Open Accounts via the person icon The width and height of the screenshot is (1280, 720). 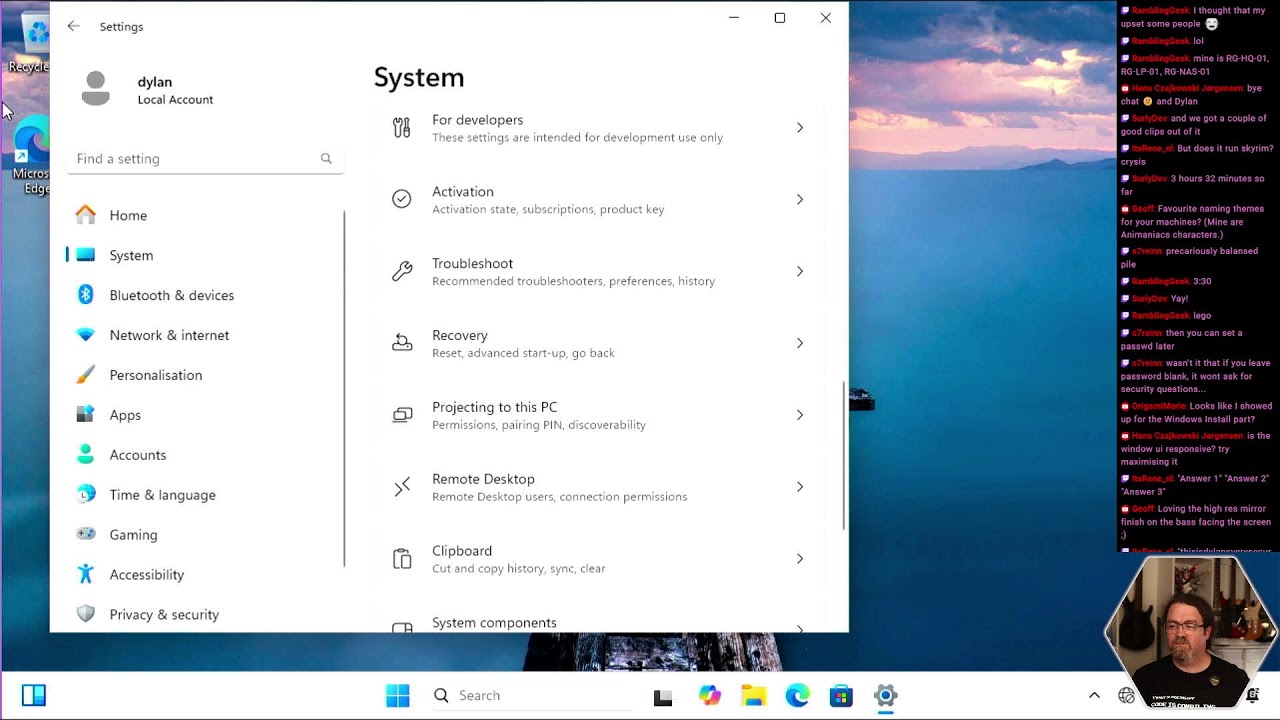tap(86, 455)
